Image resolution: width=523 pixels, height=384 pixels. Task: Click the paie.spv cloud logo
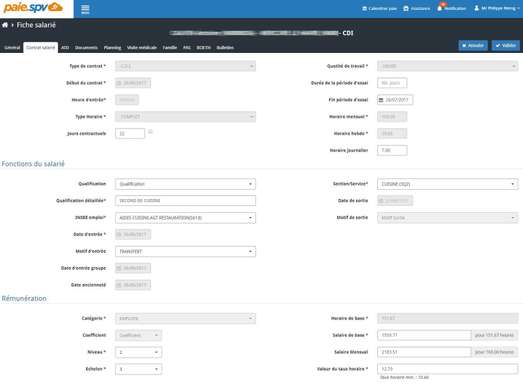click(x=33, y=7)
